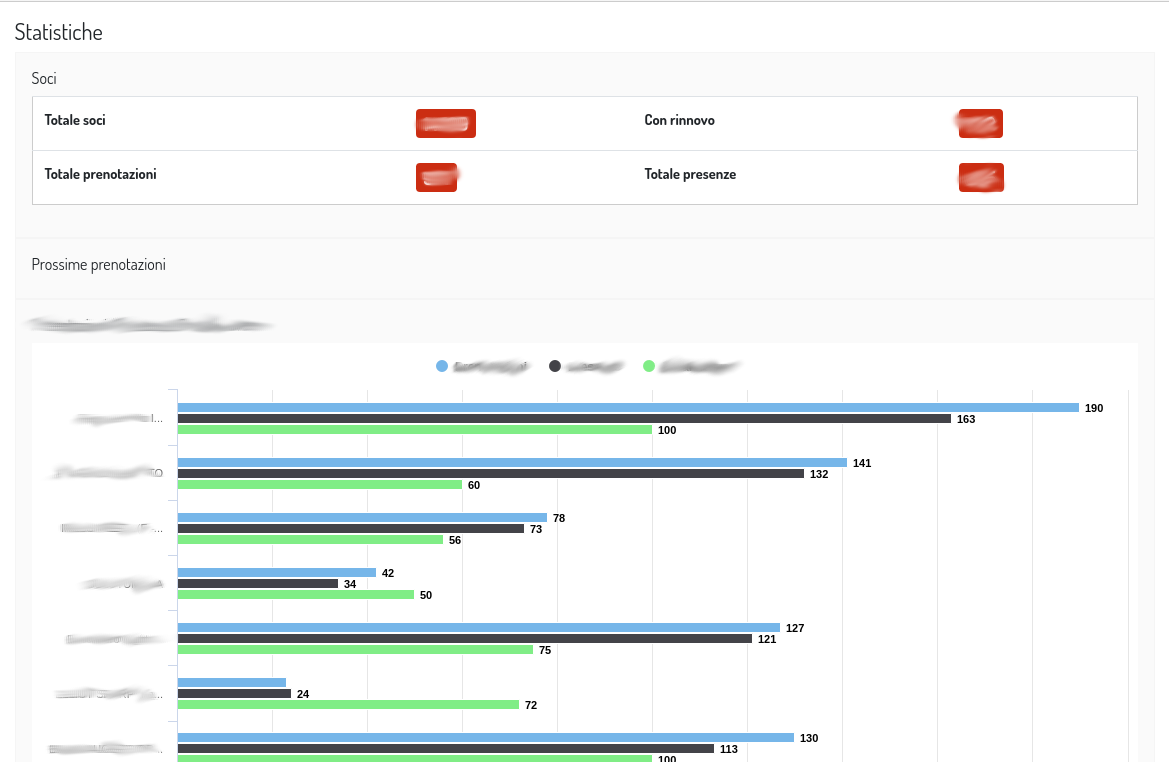Click the red badge beside Totale prenotazioni
This screenshot has width=1169, height=762.
click(x=436, y=177)
